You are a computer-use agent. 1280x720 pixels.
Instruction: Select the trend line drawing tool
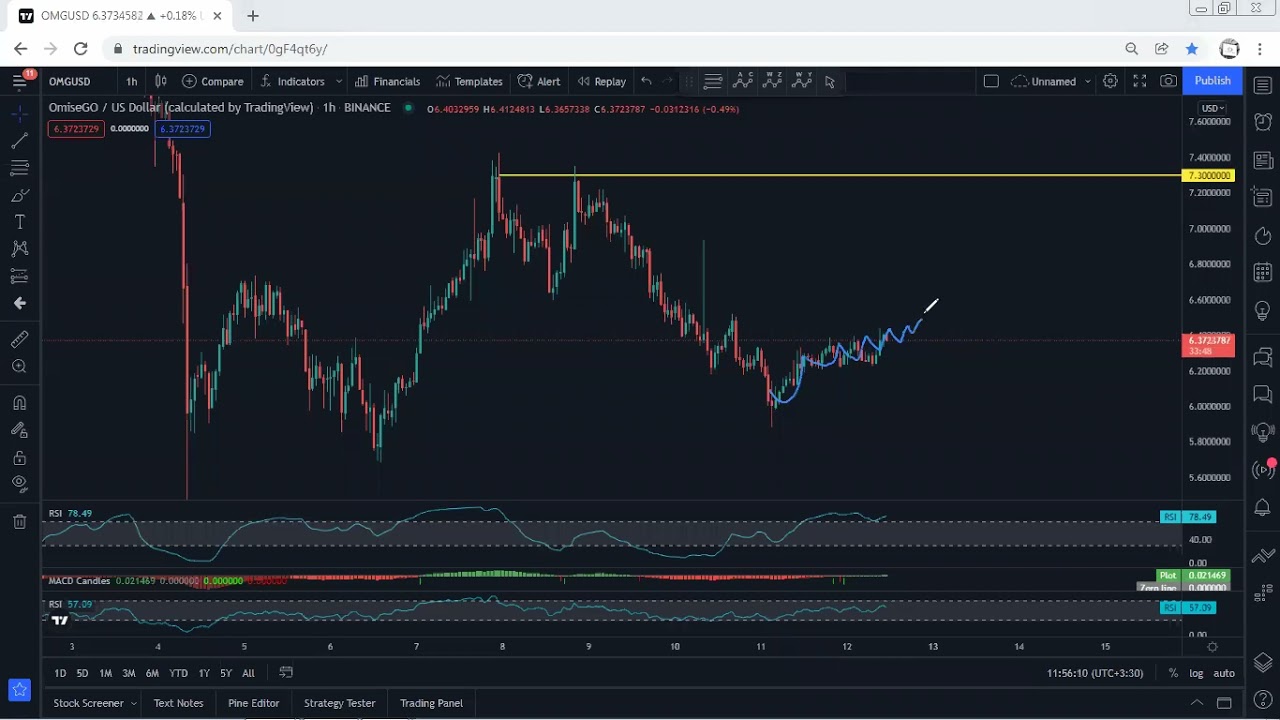pyautogui.click(x=19, y=141)
